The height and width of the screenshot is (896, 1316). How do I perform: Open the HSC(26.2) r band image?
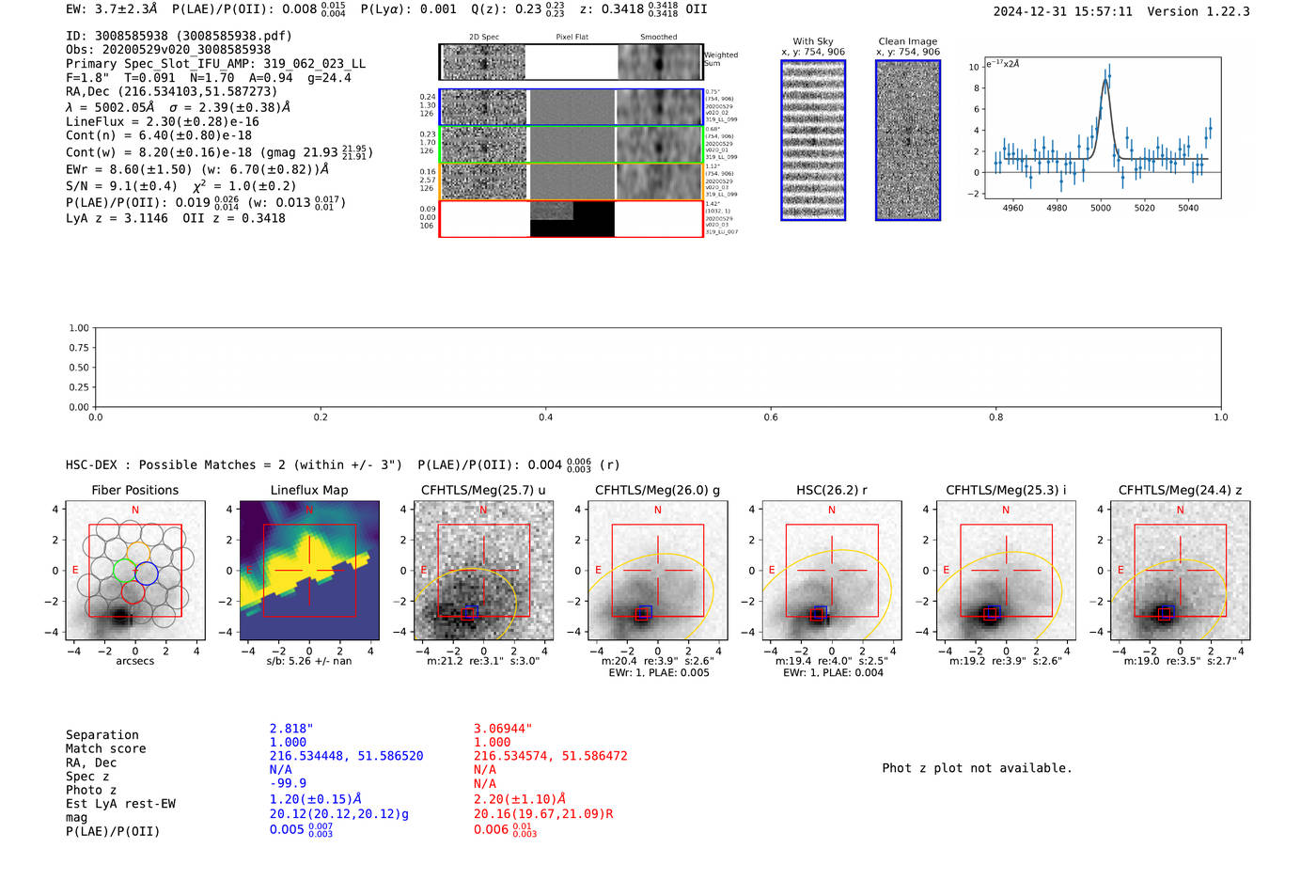831,570
